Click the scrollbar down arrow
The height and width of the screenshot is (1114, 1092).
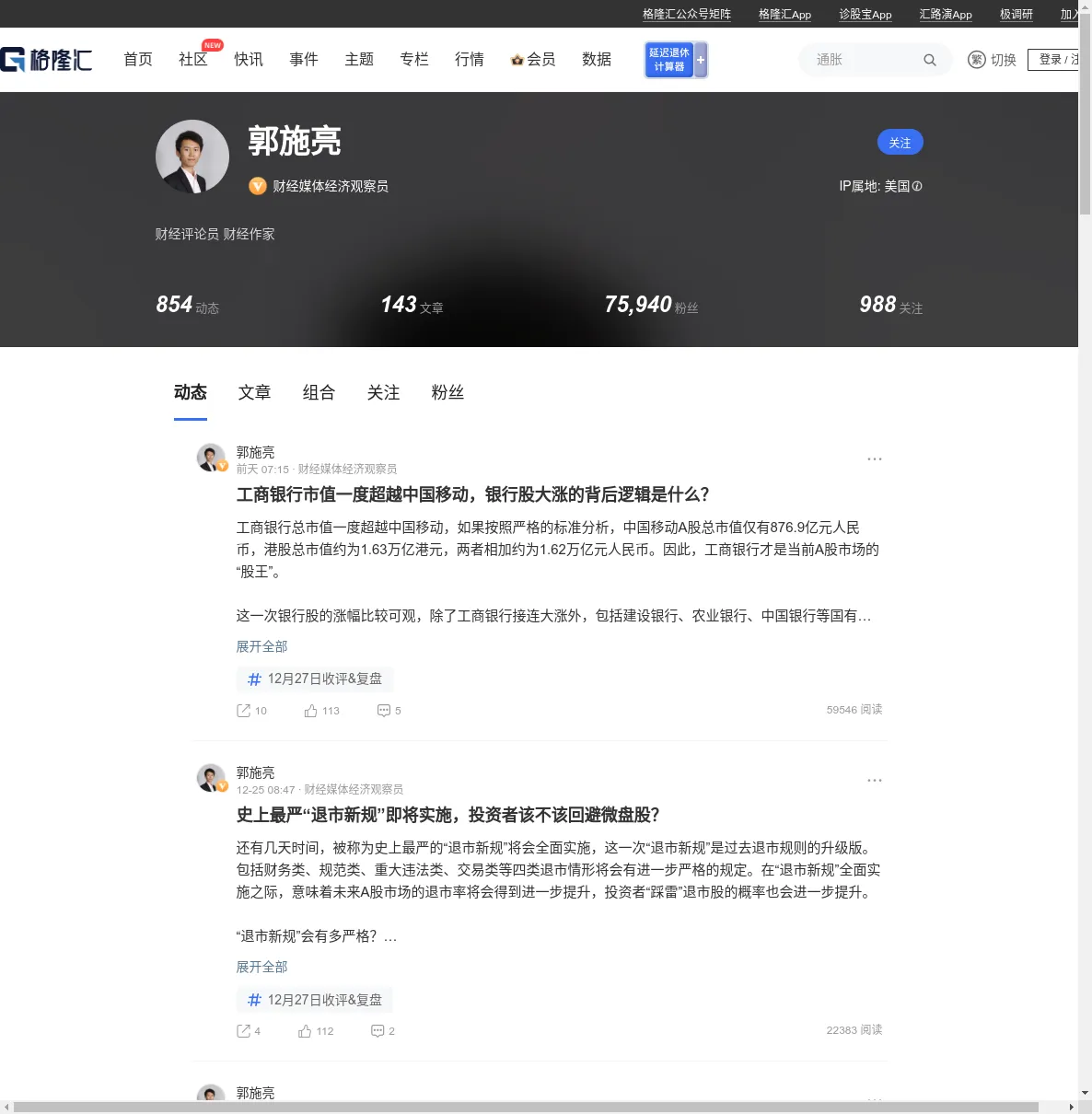coord(1085,1093)
